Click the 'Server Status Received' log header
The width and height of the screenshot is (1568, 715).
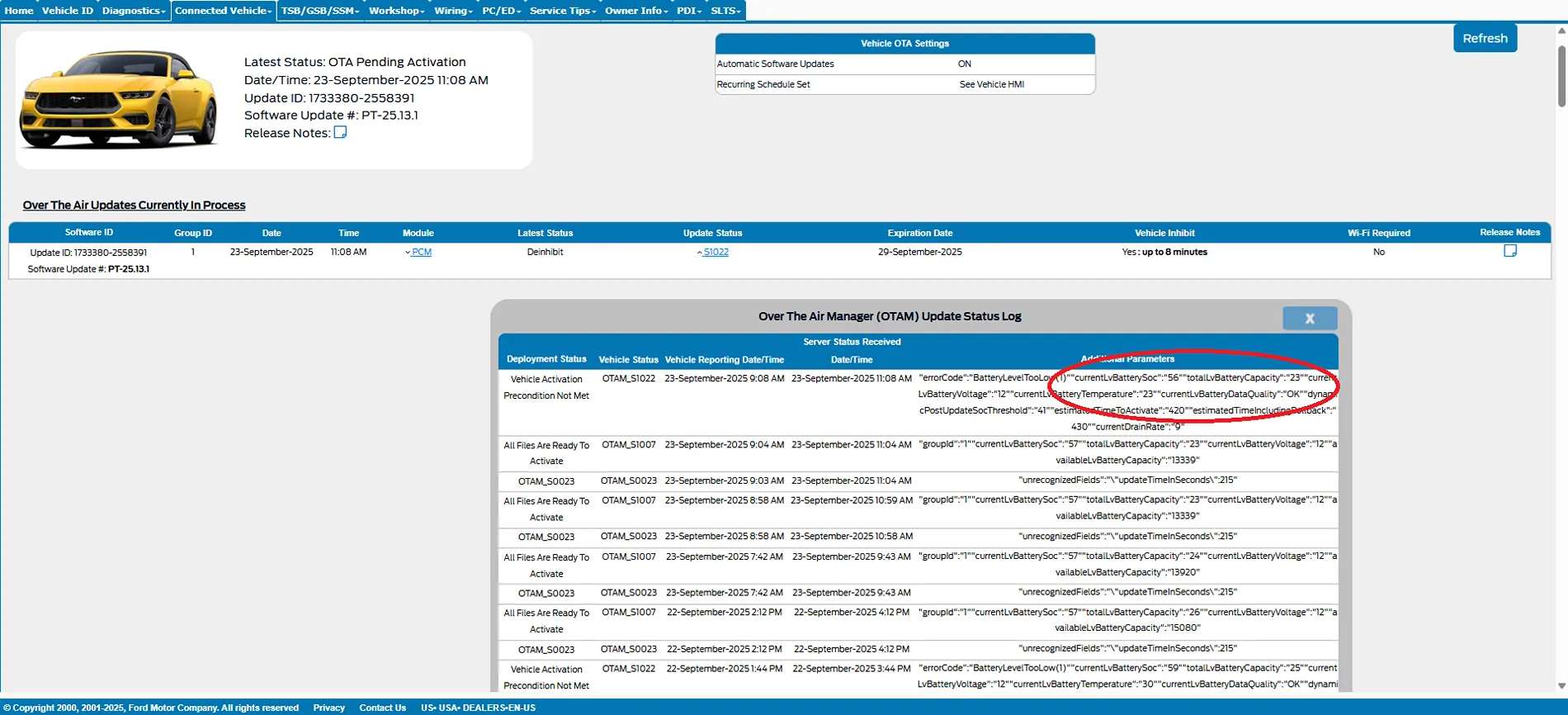tap(852, 342)
